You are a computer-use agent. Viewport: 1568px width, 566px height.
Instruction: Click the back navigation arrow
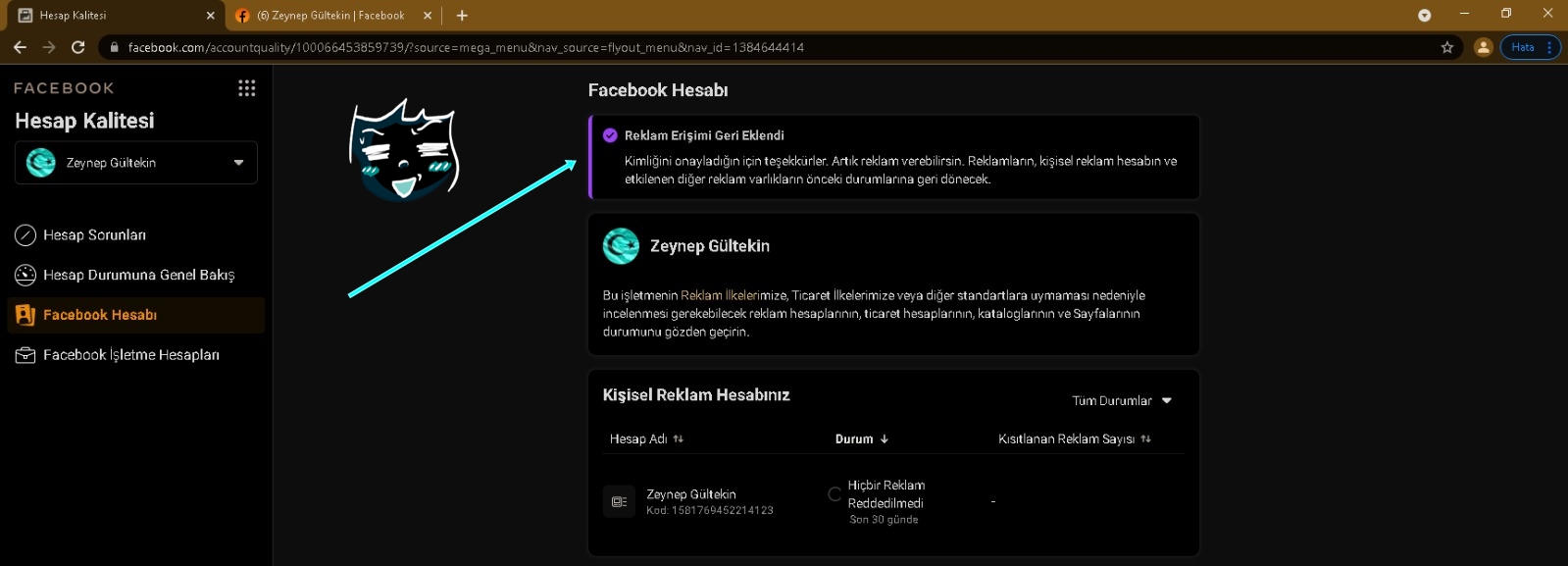point(20,47)
